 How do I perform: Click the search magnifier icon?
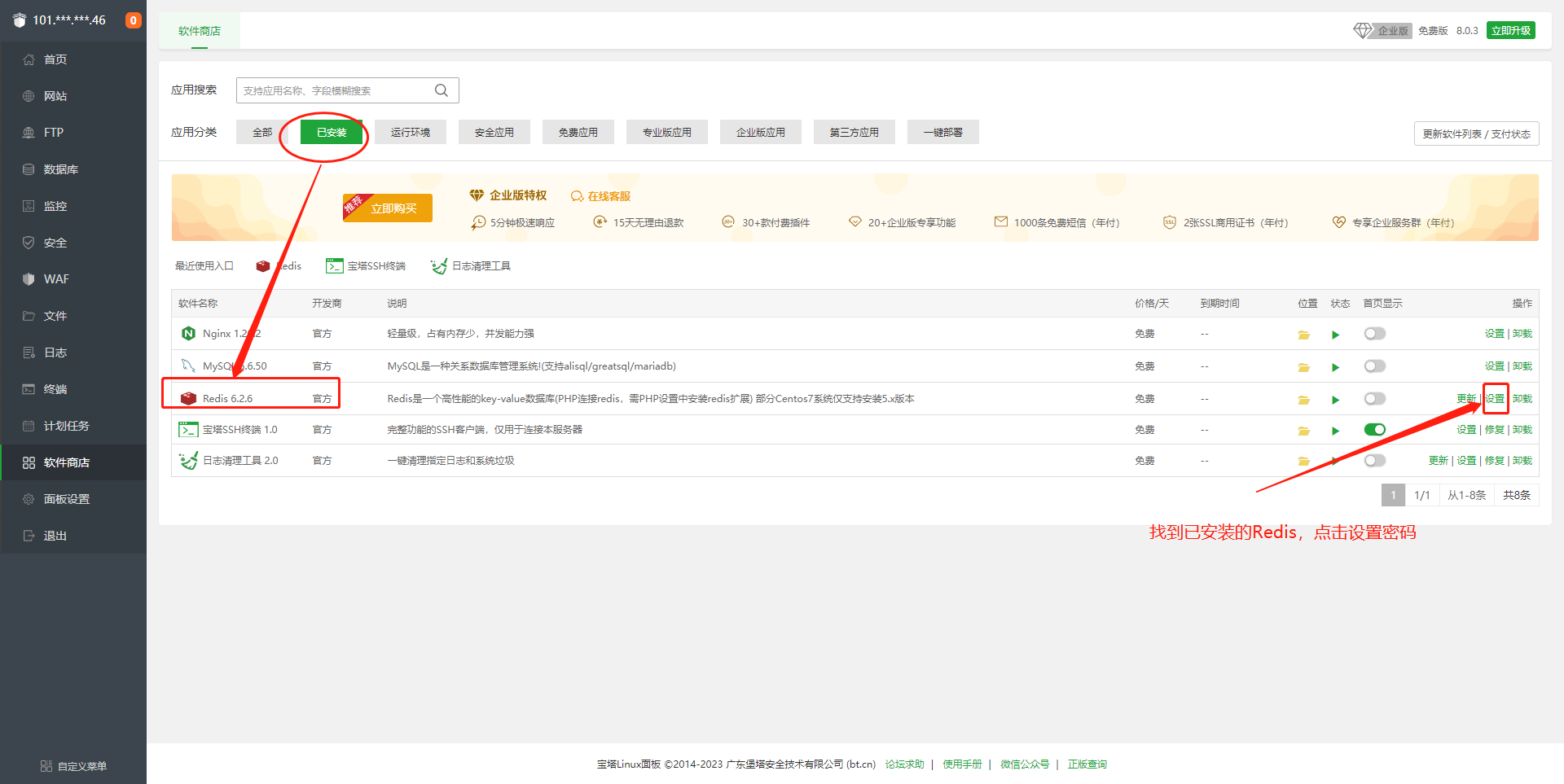(x=441, y=90)
